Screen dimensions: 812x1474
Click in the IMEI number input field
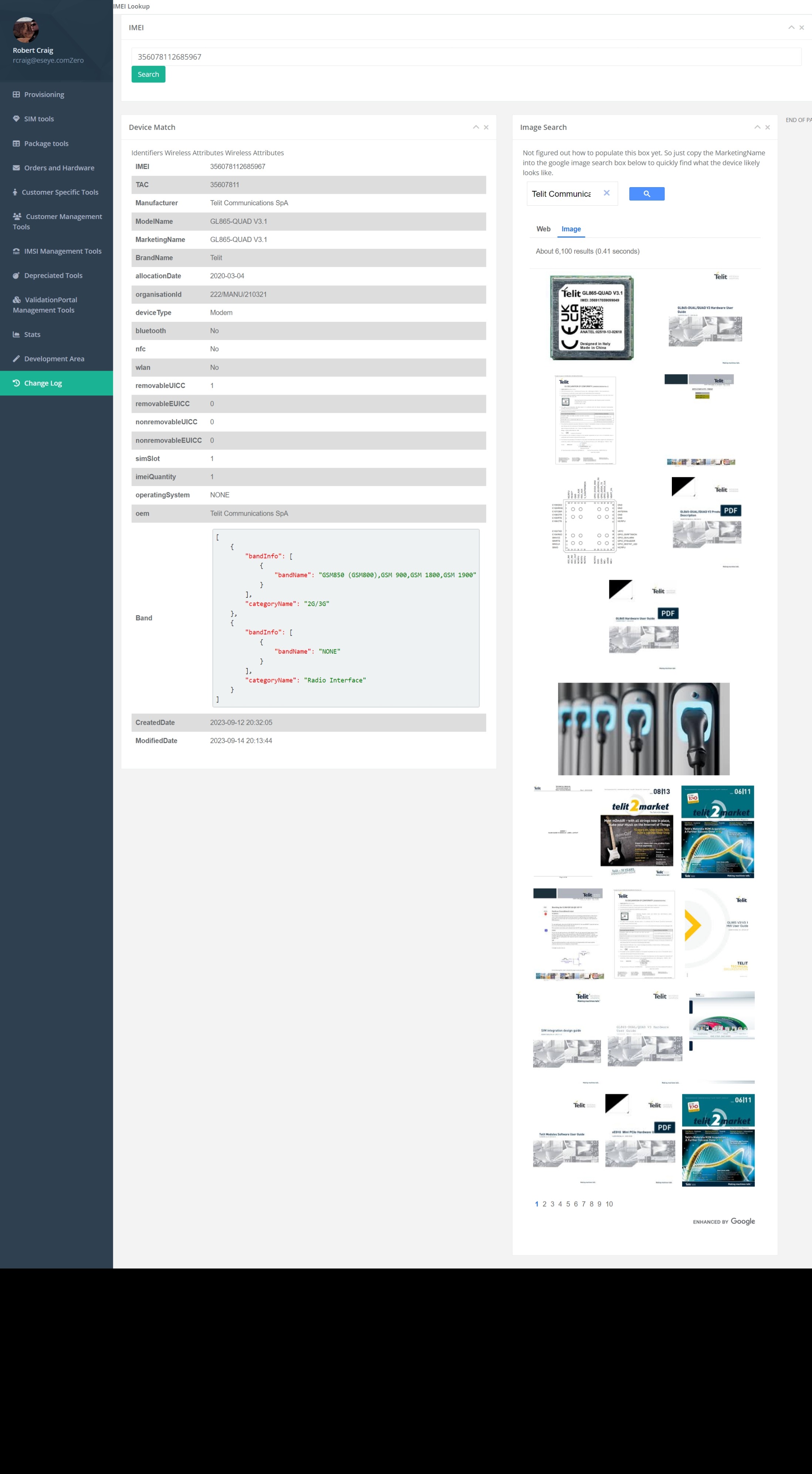466,57
